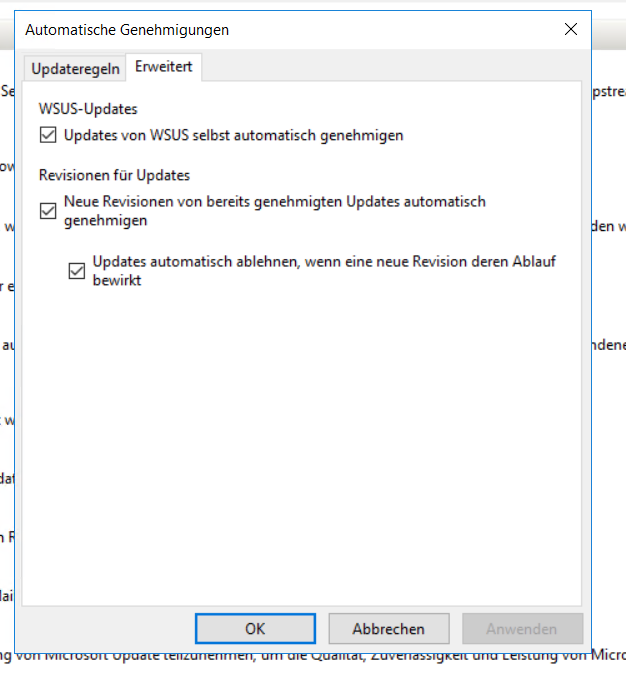This screenshot has height=675, width=626.
Task: Uncheck 'Neue Revisionen von bereits genehmigten Updates' checkbox
Action: [48, 211]
